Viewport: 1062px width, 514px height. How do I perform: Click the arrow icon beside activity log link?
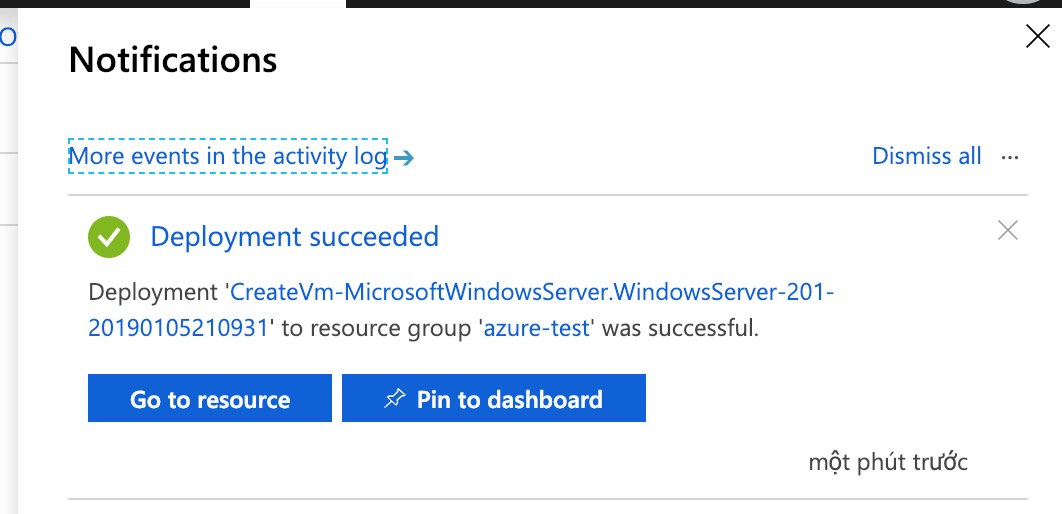point(403,157)
